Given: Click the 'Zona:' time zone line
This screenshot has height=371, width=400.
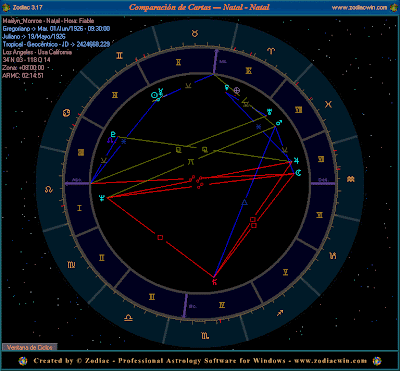Looking at the screenshot, I should tap(23, 68).
